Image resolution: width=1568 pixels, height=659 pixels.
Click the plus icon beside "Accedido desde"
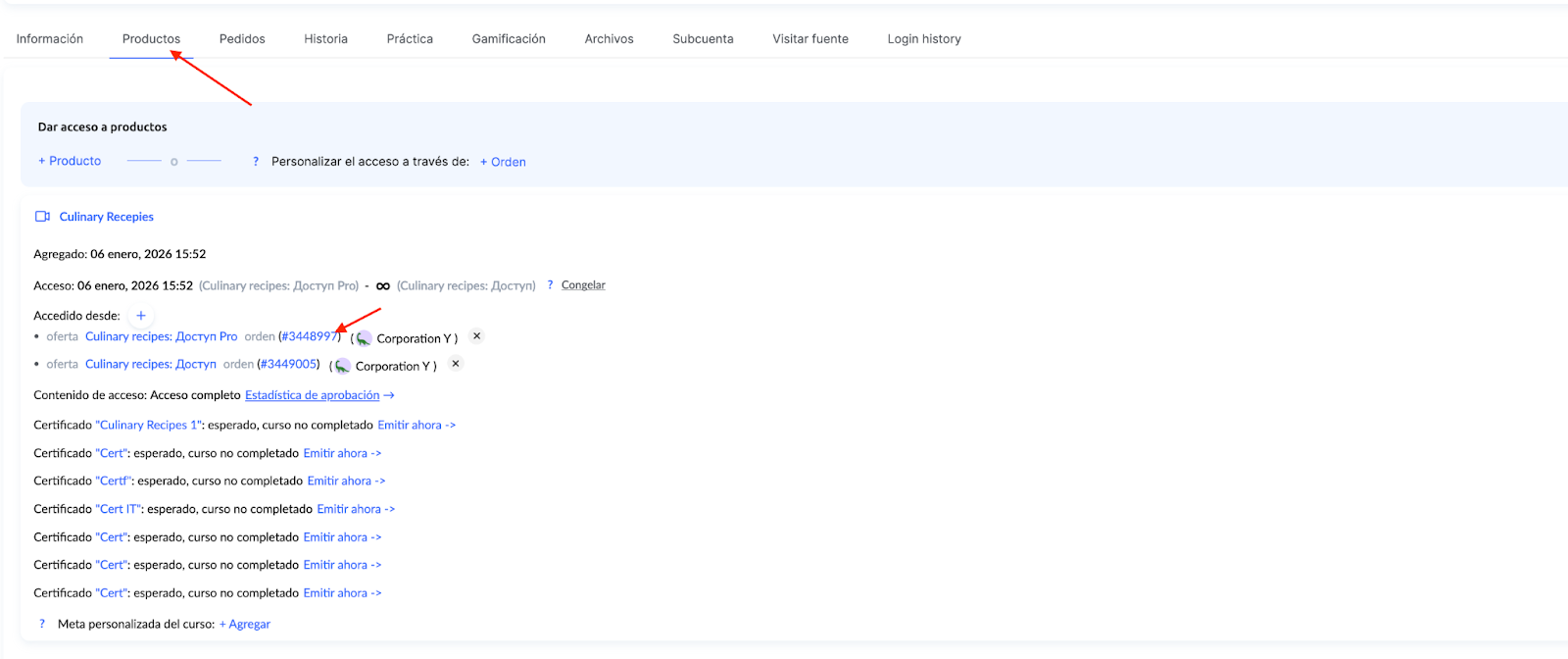pyautogui.click(x=141, y=316)
